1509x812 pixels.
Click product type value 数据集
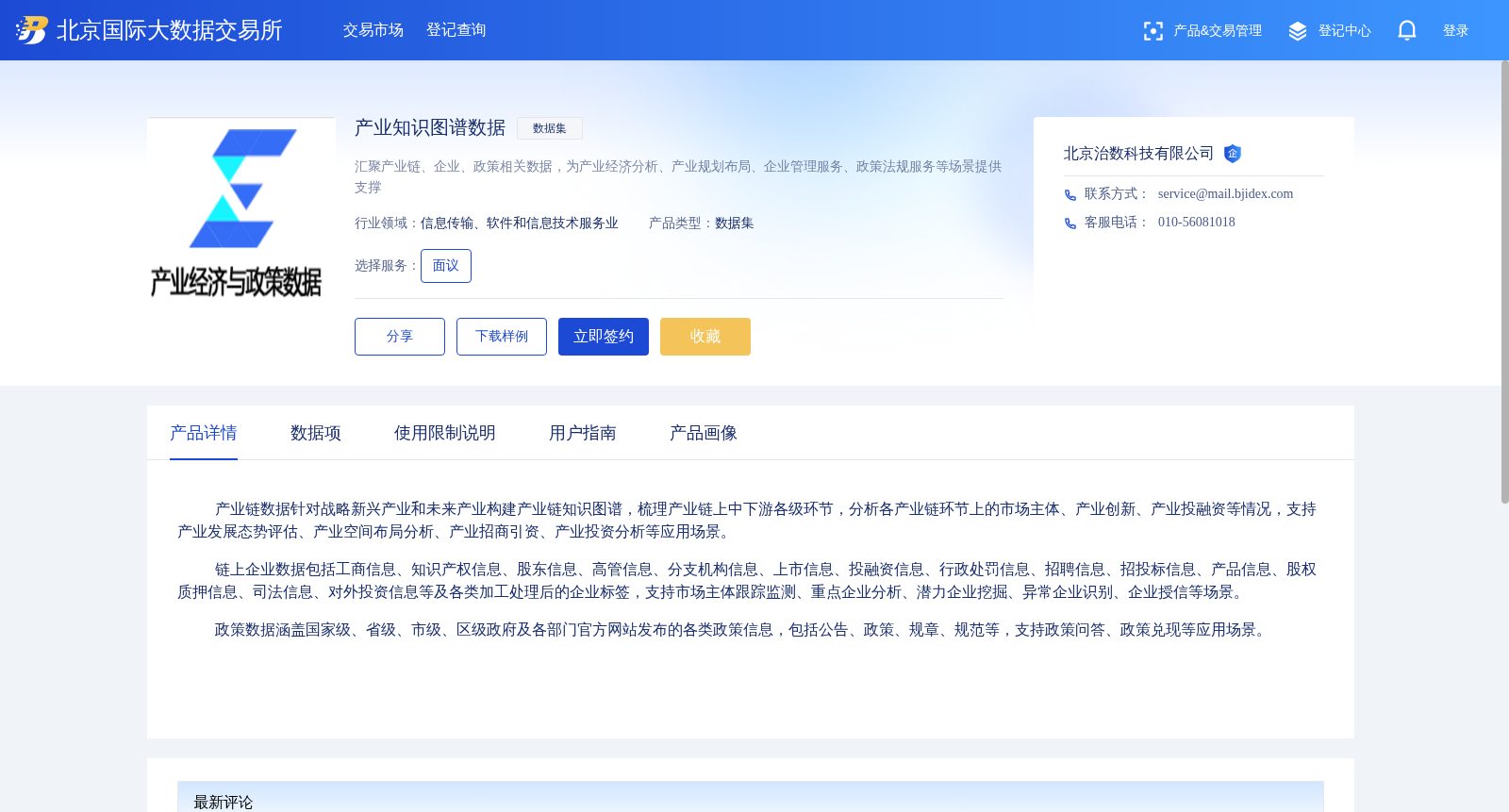coord(735,224)
